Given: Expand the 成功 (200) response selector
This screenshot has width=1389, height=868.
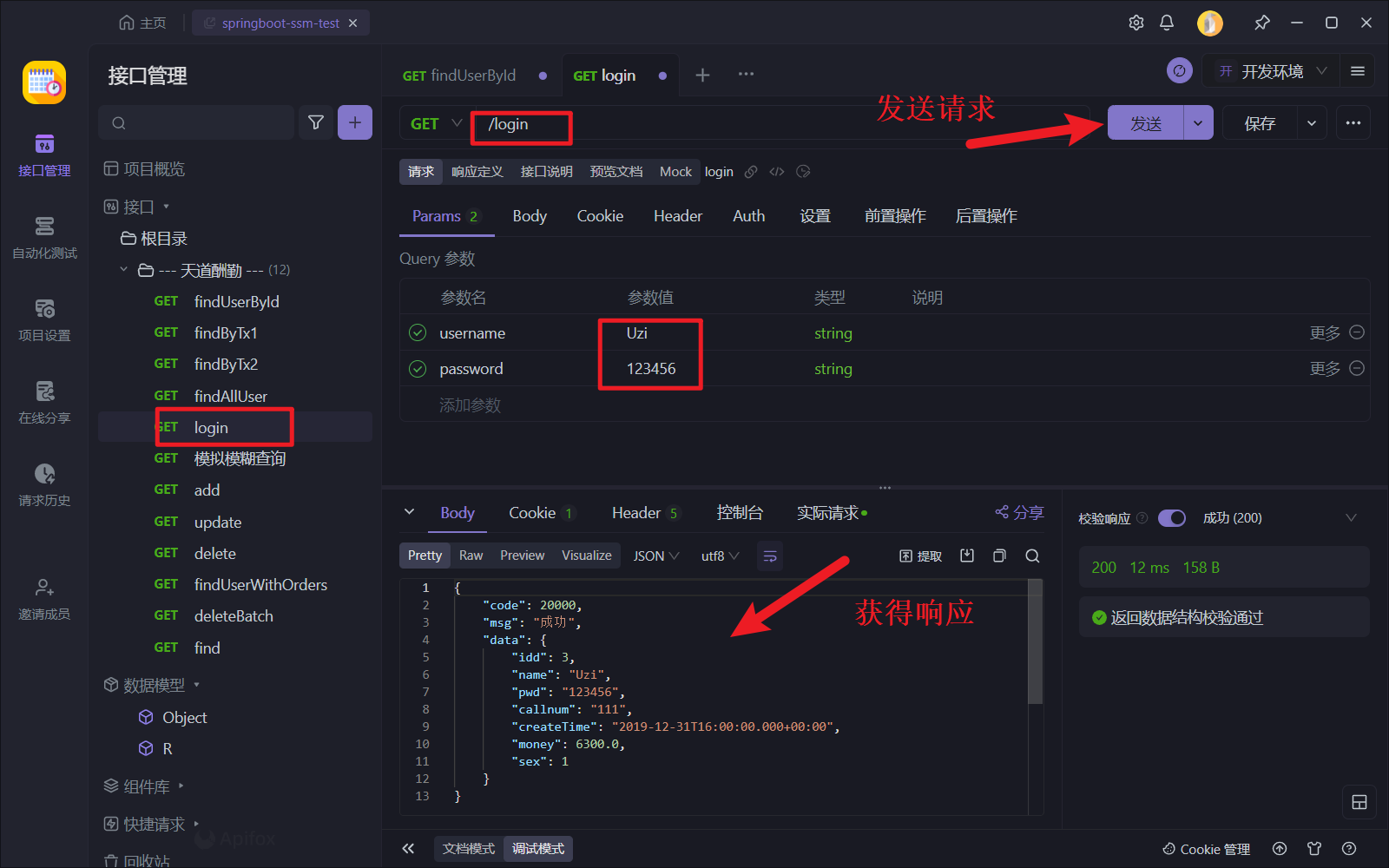Looking at the screenshot, I should (1351, 518).
